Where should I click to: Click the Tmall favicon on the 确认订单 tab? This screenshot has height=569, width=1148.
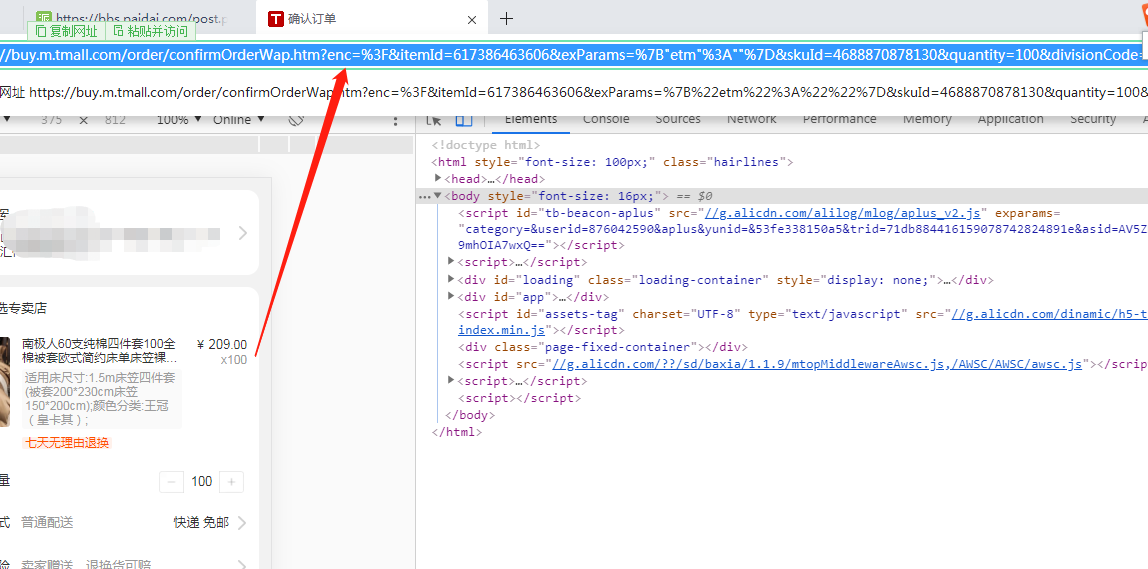[275, 19]
